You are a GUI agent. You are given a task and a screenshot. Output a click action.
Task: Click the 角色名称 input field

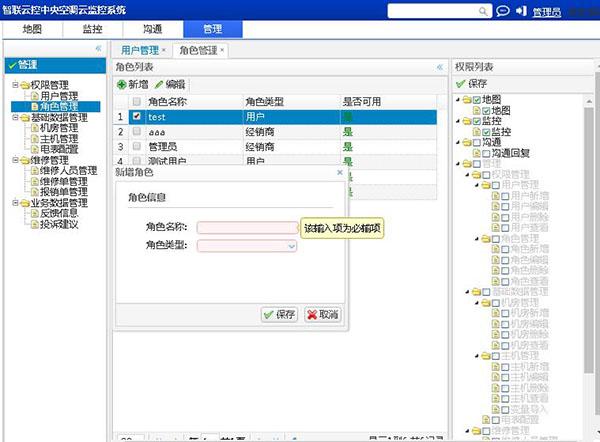(246, 228)
